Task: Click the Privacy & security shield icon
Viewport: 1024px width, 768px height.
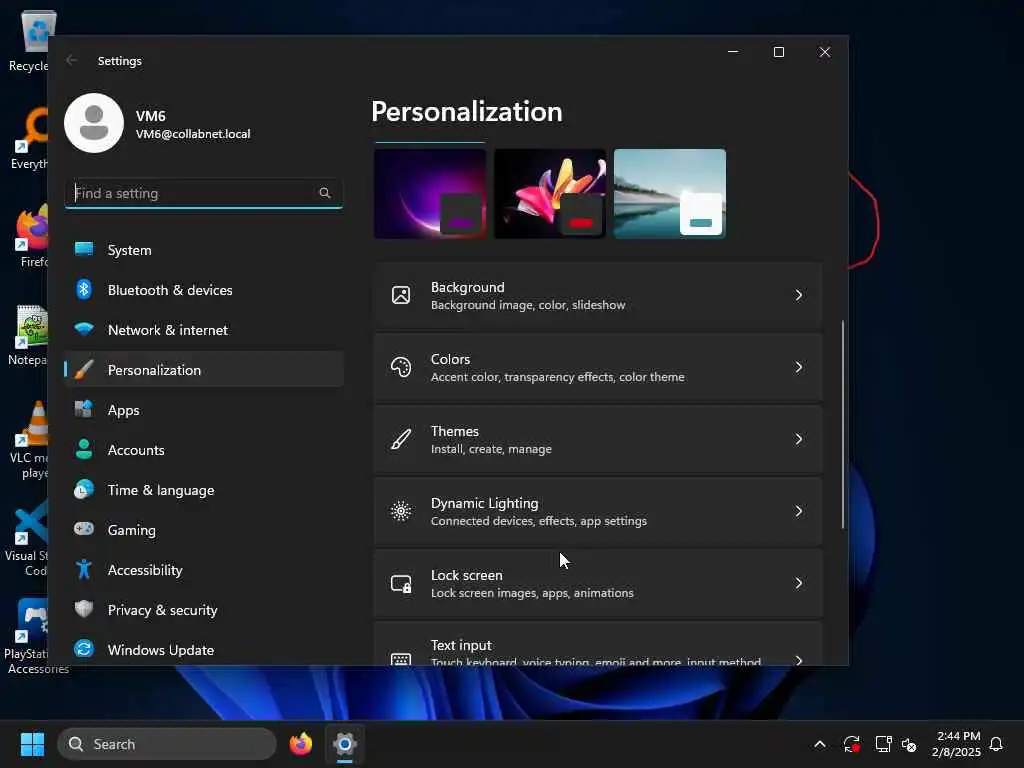Action: 84,609
